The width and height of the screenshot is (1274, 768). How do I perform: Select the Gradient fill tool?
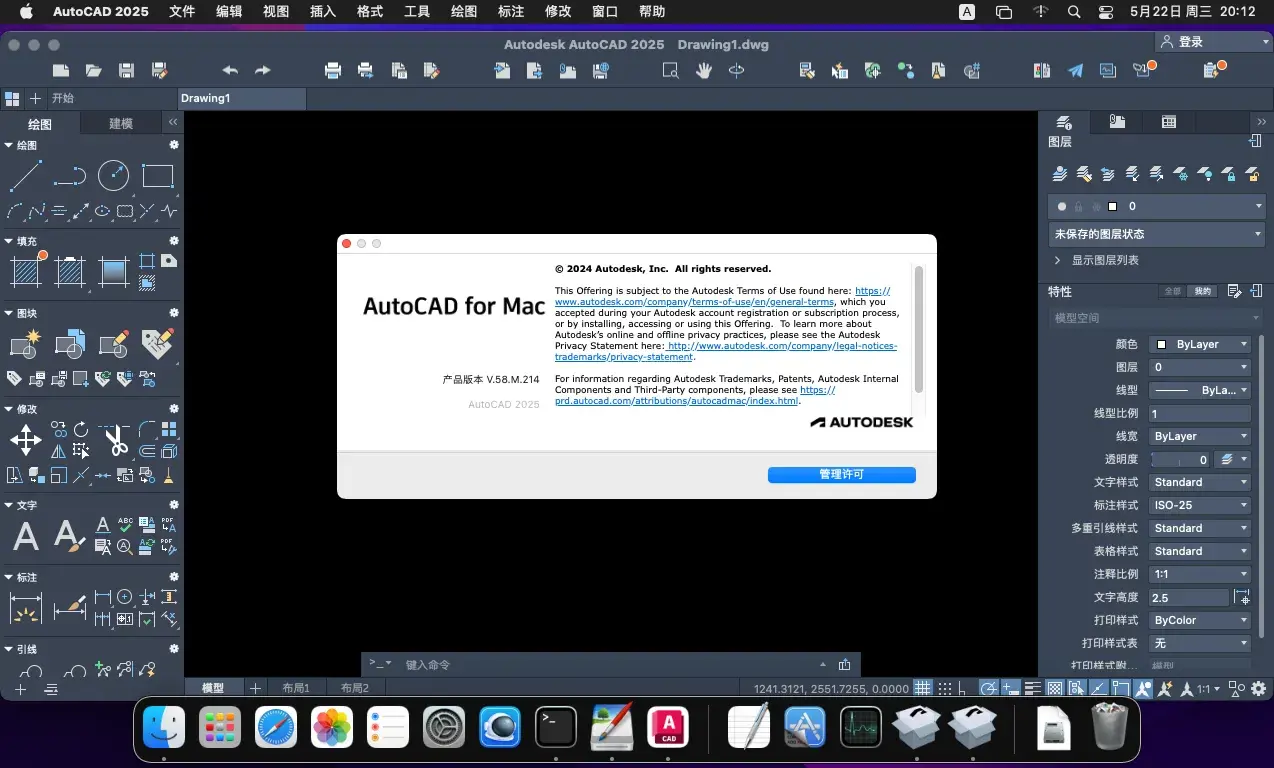click(x=113, y=272)
